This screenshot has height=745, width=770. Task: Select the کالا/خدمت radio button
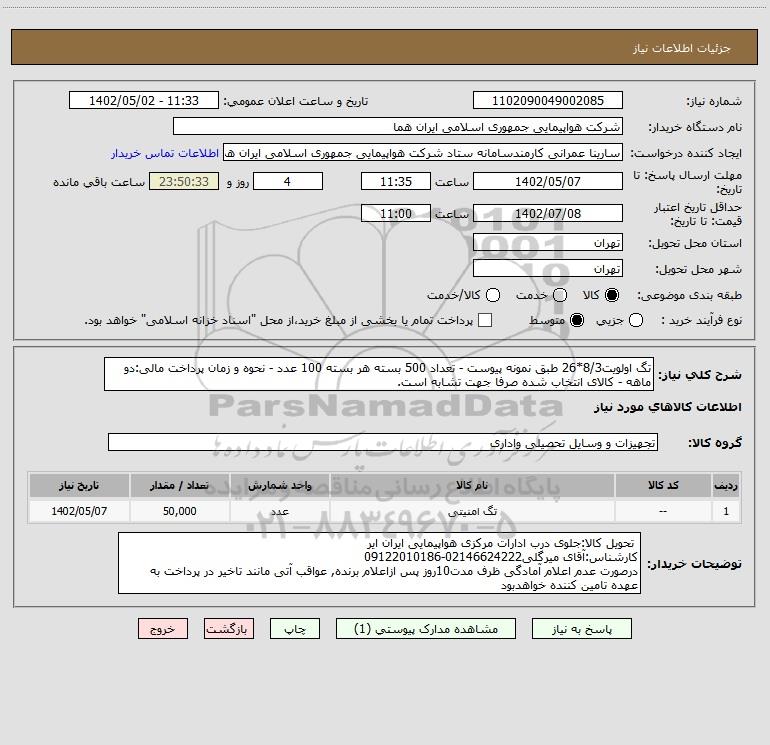(x=493, y=295)
